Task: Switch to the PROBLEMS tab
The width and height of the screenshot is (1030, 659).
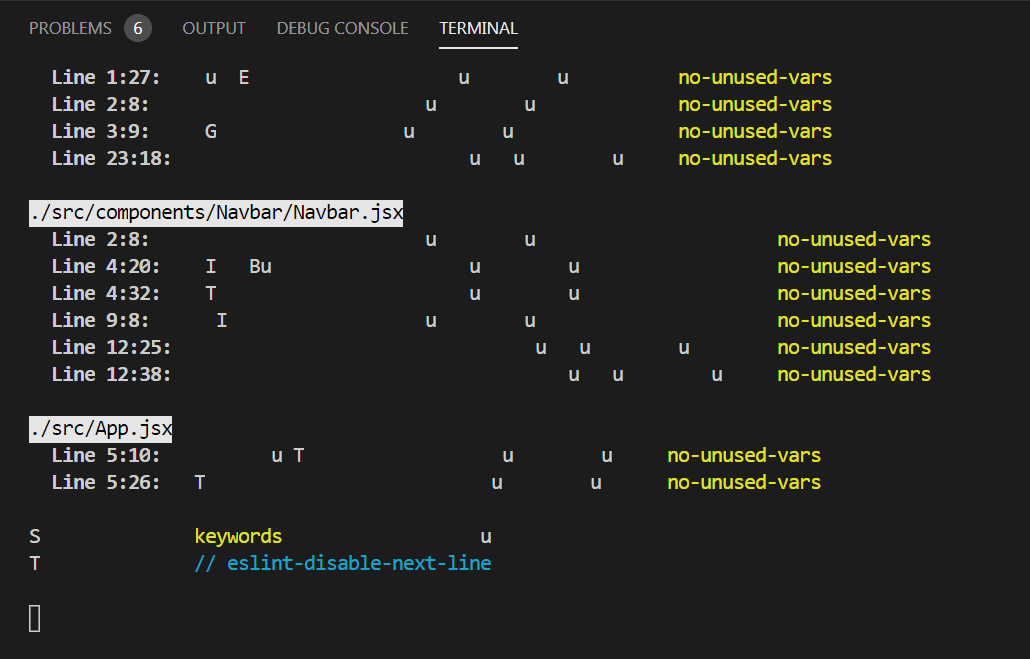Action: pos(71,28)
